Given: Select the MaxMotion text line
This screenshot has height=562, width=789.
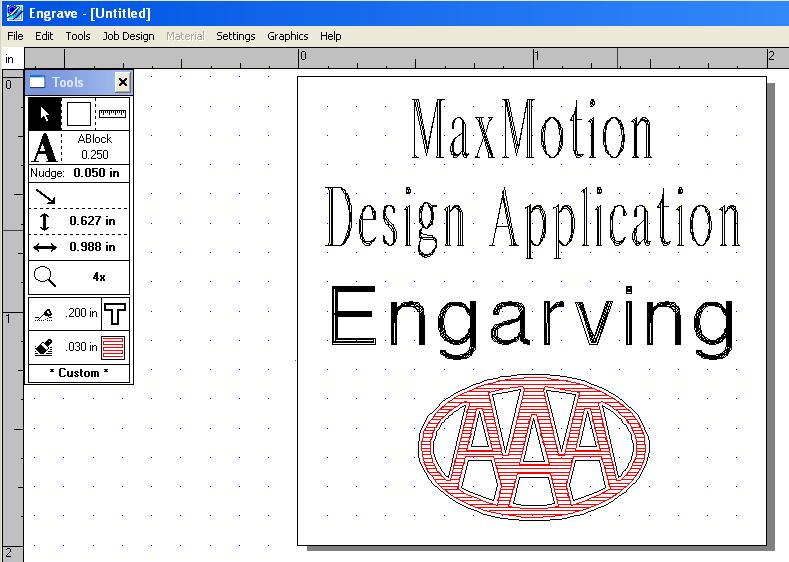Looking at the screenshot, I should (x=532, y=128).
